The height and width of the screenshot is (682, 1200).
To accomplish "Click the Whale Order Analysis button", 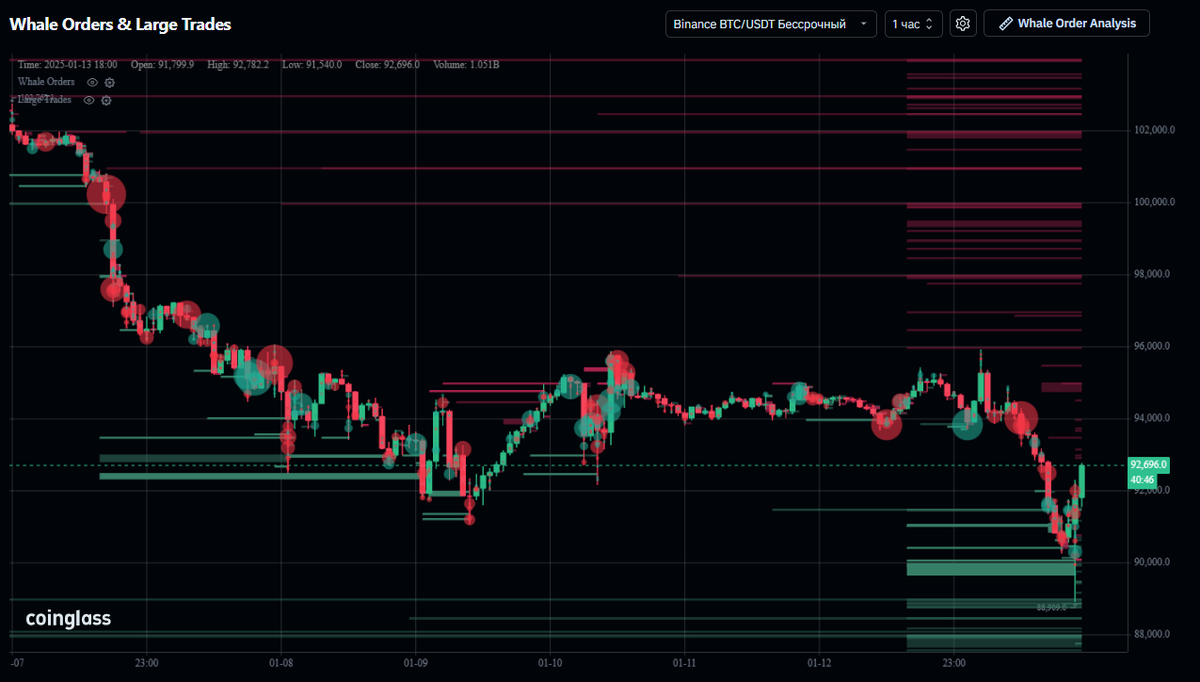I will [x=1066, y=23].
